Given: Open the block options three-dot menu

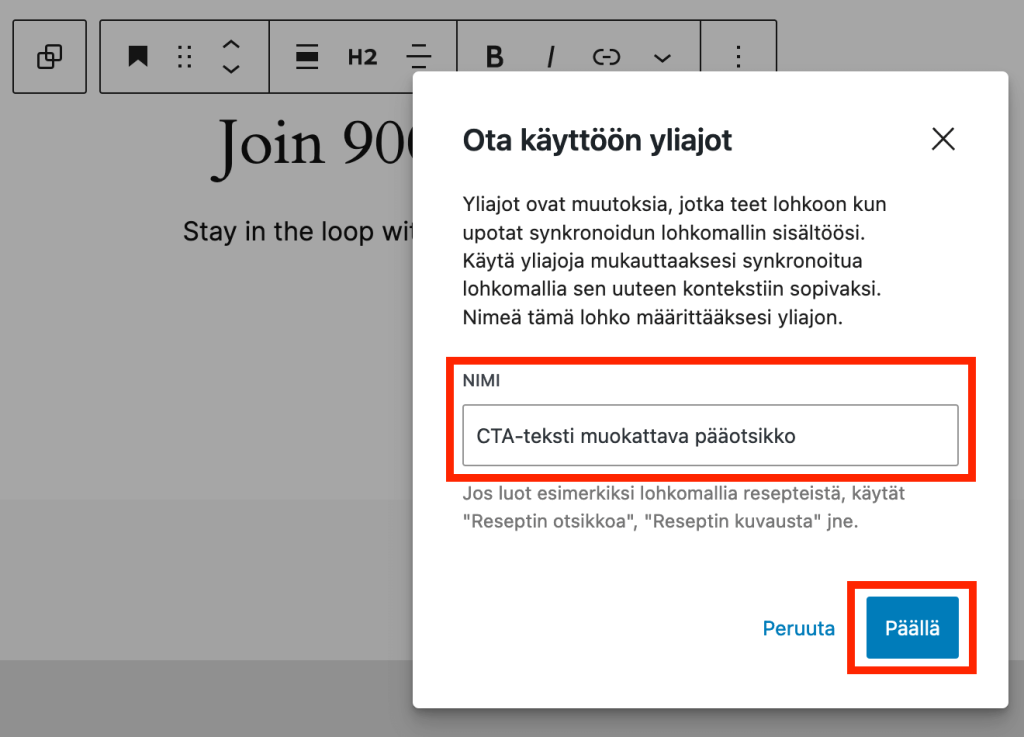Looking at the screenshot, I should (739, 57).
